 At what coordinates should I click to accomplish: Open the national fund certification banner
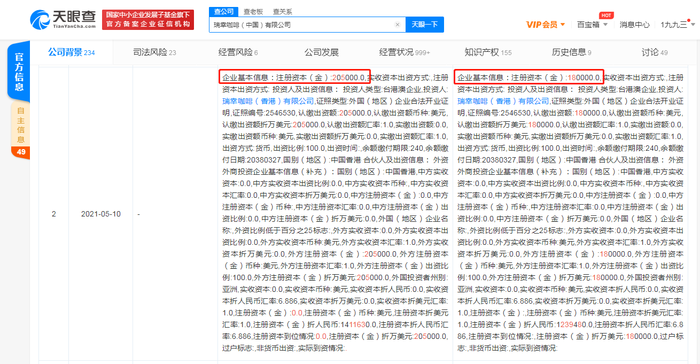point(148,20)
